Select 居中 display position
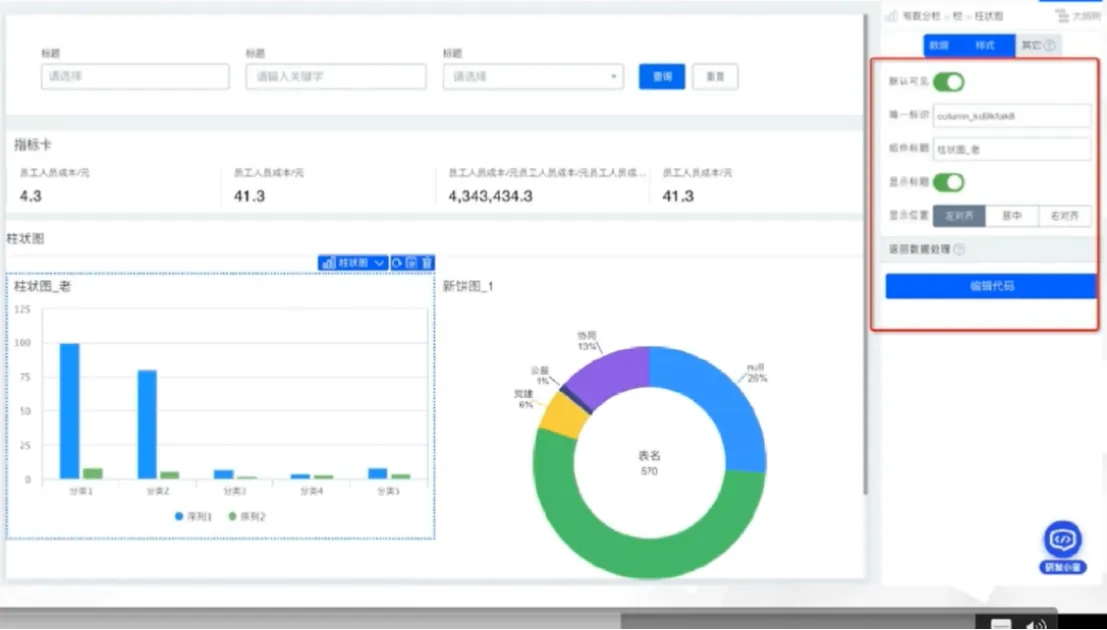Viewport: 1107px width, 630px height. (1012, 216)
